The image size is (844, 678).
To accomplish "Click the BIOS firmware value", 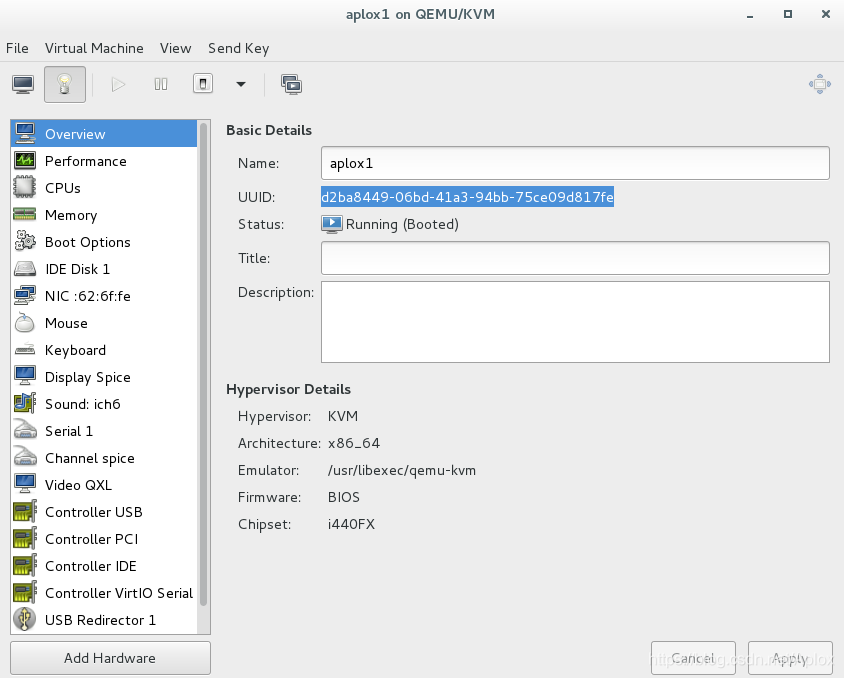I will pyautogui.click(x=343, y=497).
